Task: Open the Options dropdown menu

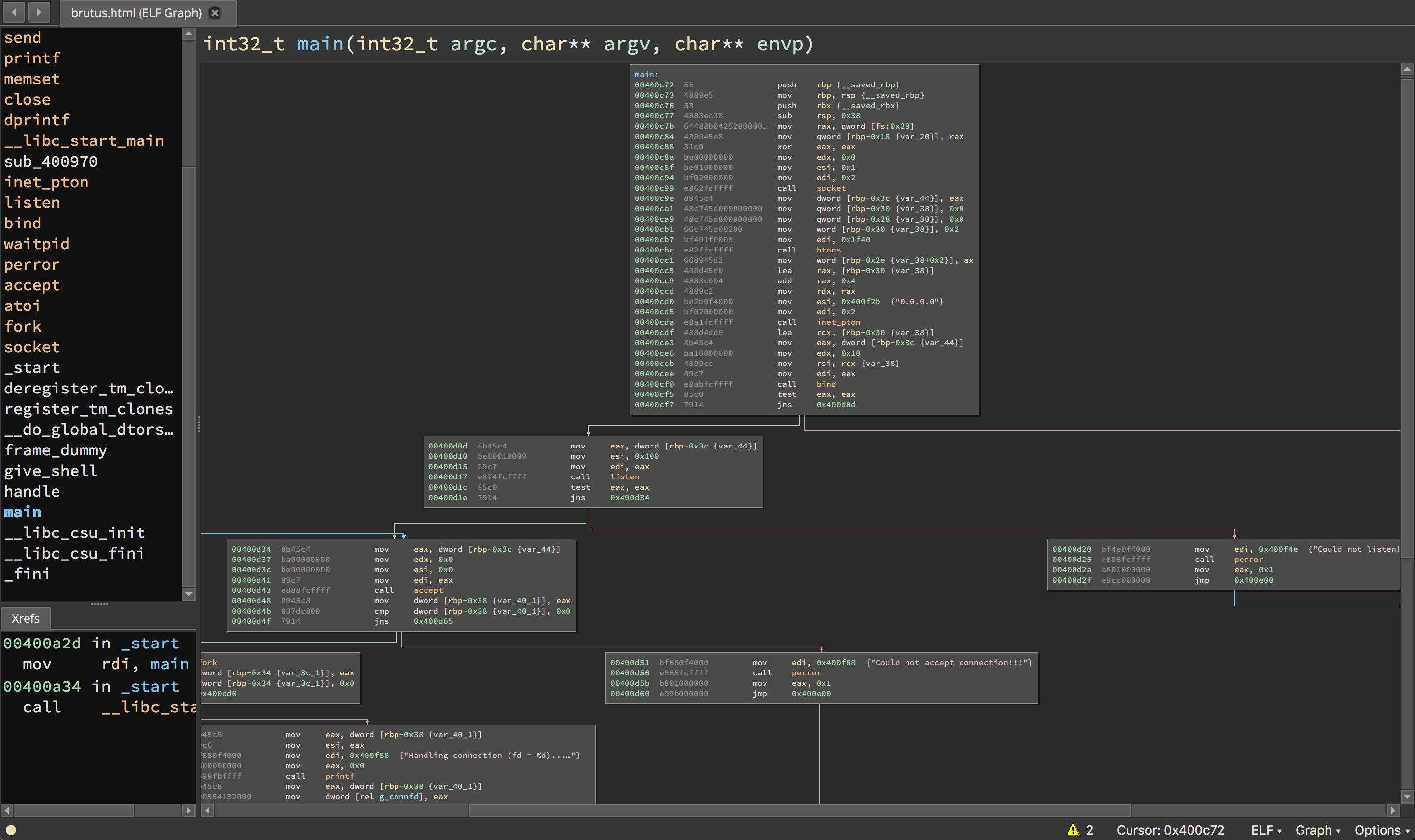Action: (x=1382, y=830)
